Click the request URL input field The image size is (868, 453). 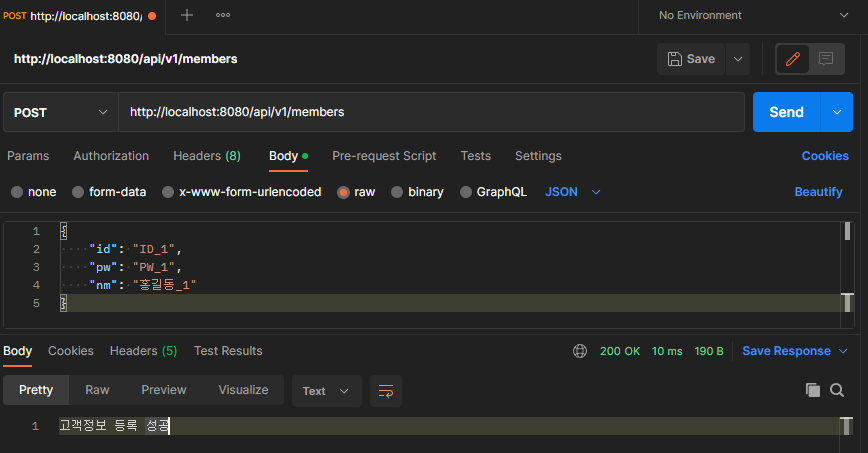tap(431, 112)
